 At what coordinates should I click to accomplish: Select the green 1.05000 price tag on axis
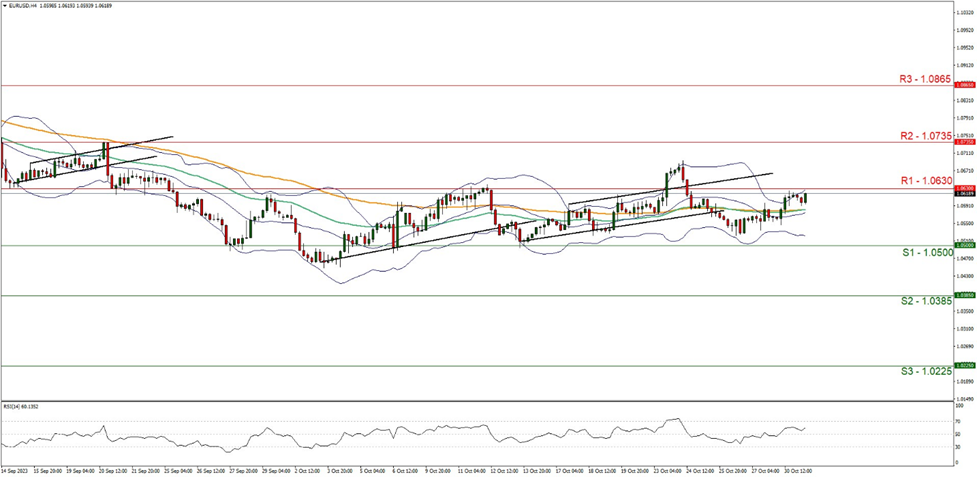click(x=964, y=245)
